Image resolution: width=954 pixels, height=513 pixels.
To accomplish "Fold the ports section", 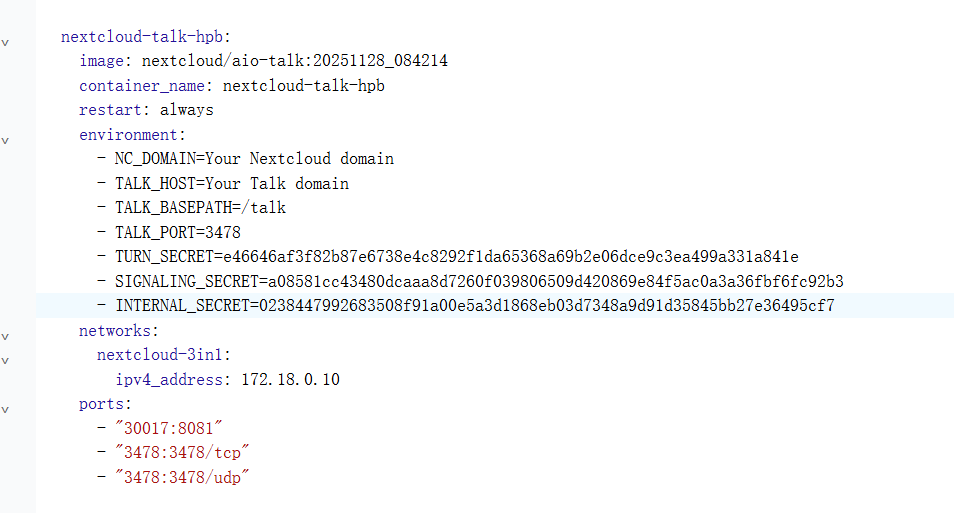I will (5, 409).
